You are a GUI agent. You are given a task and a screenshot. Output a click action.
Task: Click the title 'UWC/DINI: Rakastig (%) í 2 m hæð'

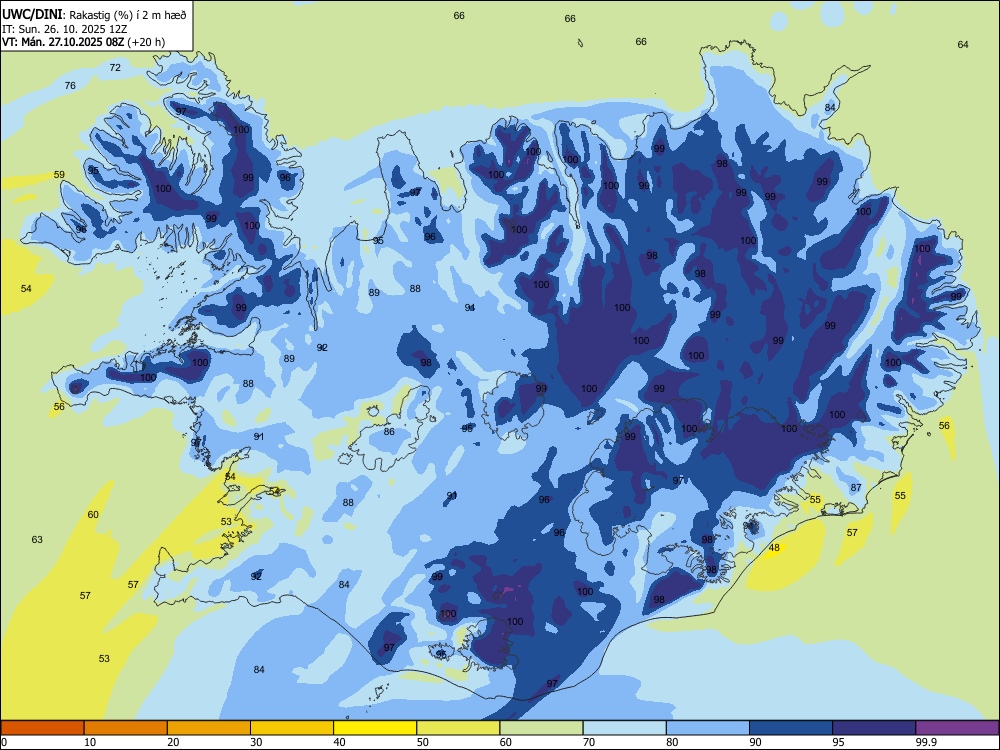(94, 15)
